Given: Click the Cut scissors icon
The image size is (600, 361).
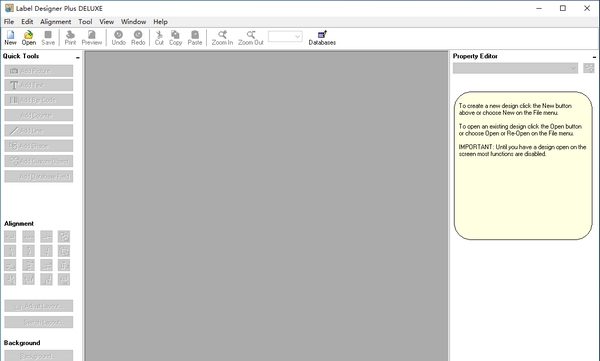Looking at the screenshot, I should pos(159,38).
